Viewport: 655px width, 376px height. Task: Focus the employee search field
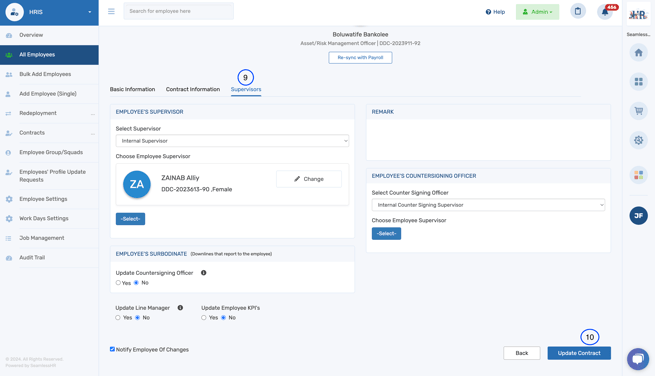[178, 11]
